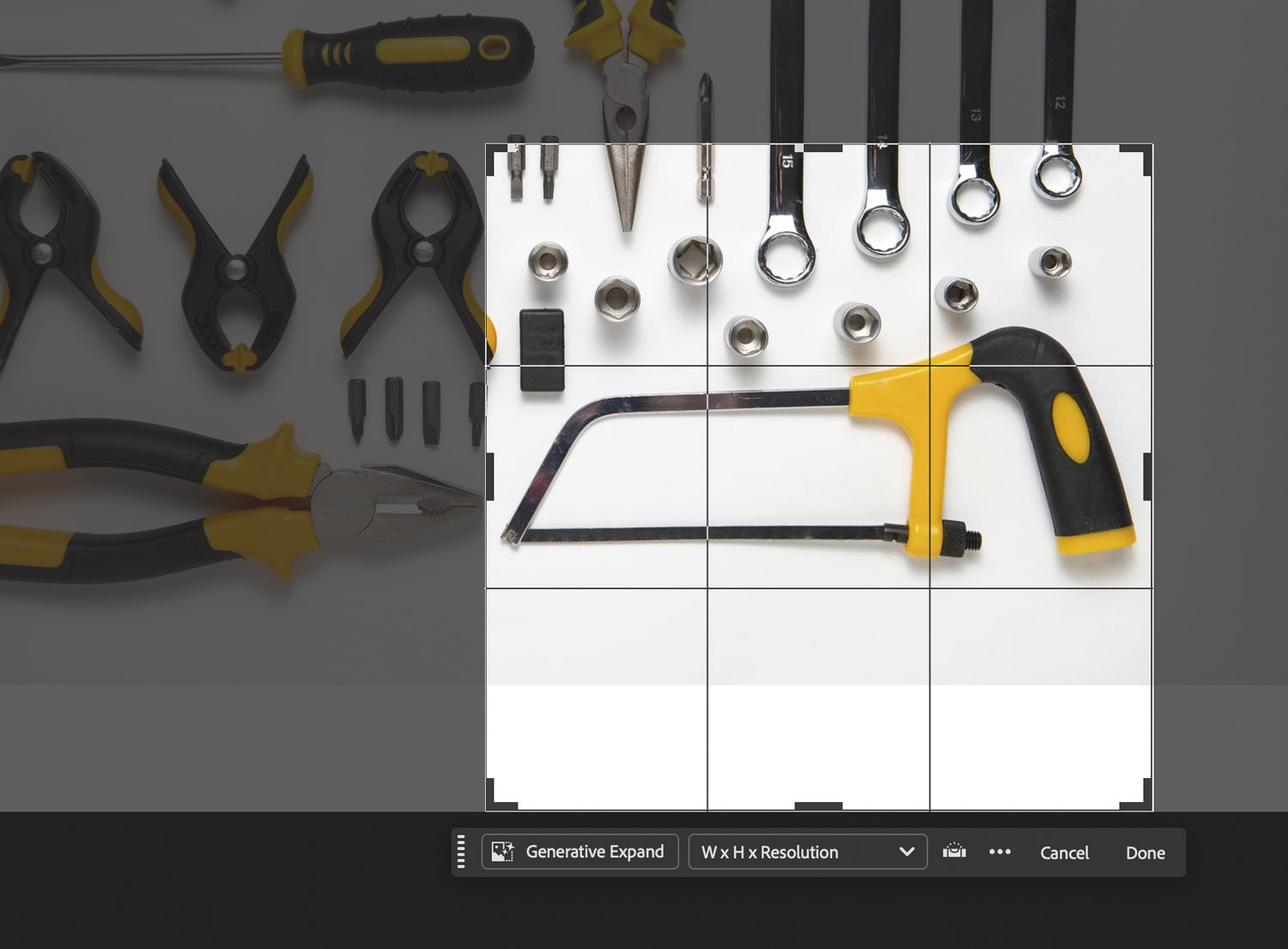The image size is (1288, 949).
Task: Click the right-middle crop edge handle
Action: [1148, 477]
